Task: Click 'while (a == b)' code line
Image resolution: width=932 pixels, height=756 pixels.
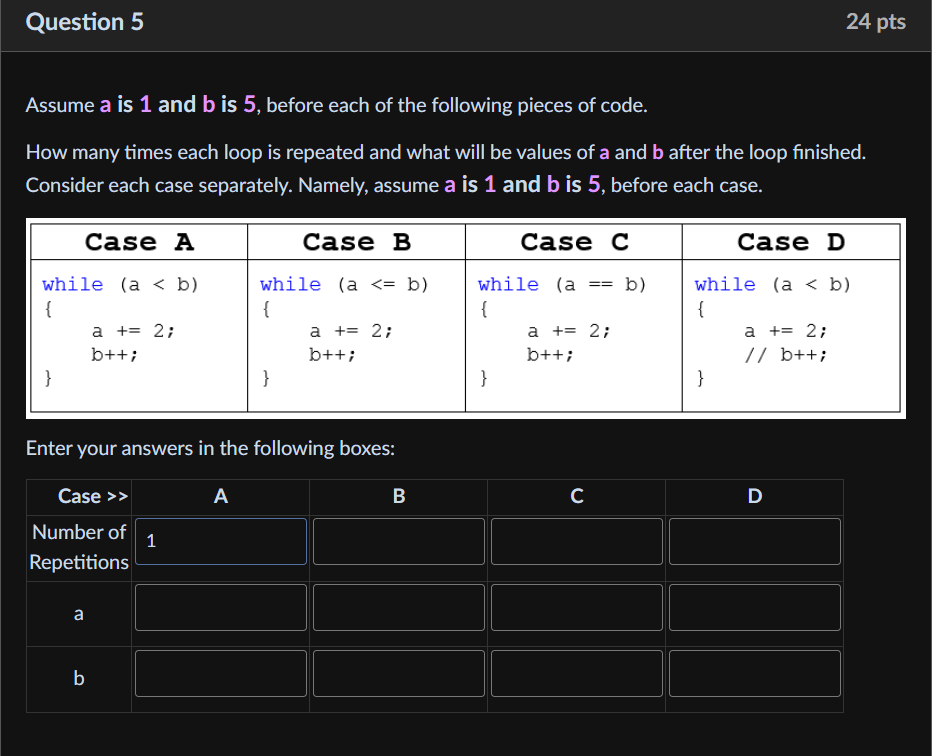Action: (x=562, y=285)
